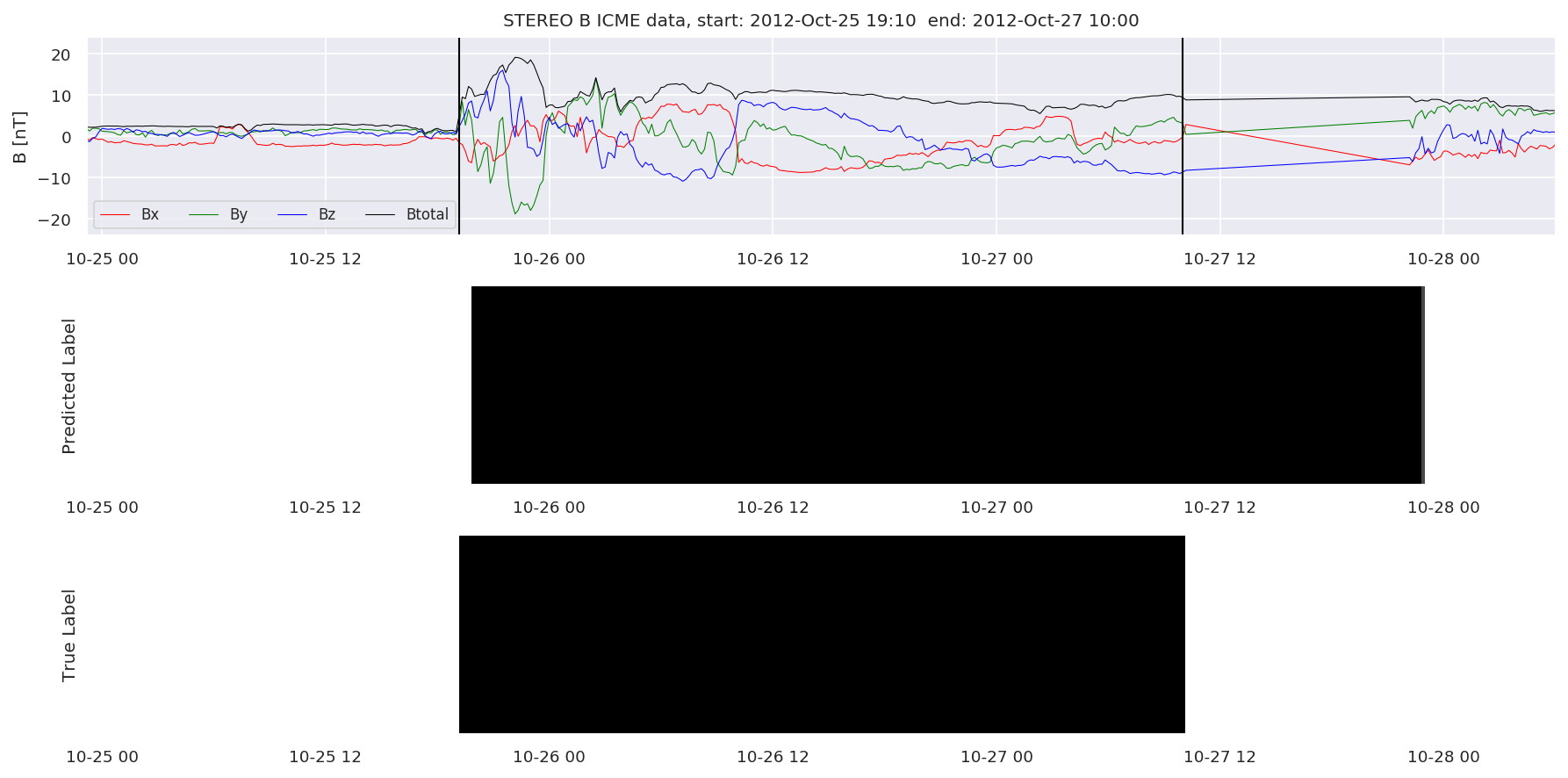Click top plot x-tick 10-26 00
This screenshot has width=1568, height=778.
pos(549,259)
